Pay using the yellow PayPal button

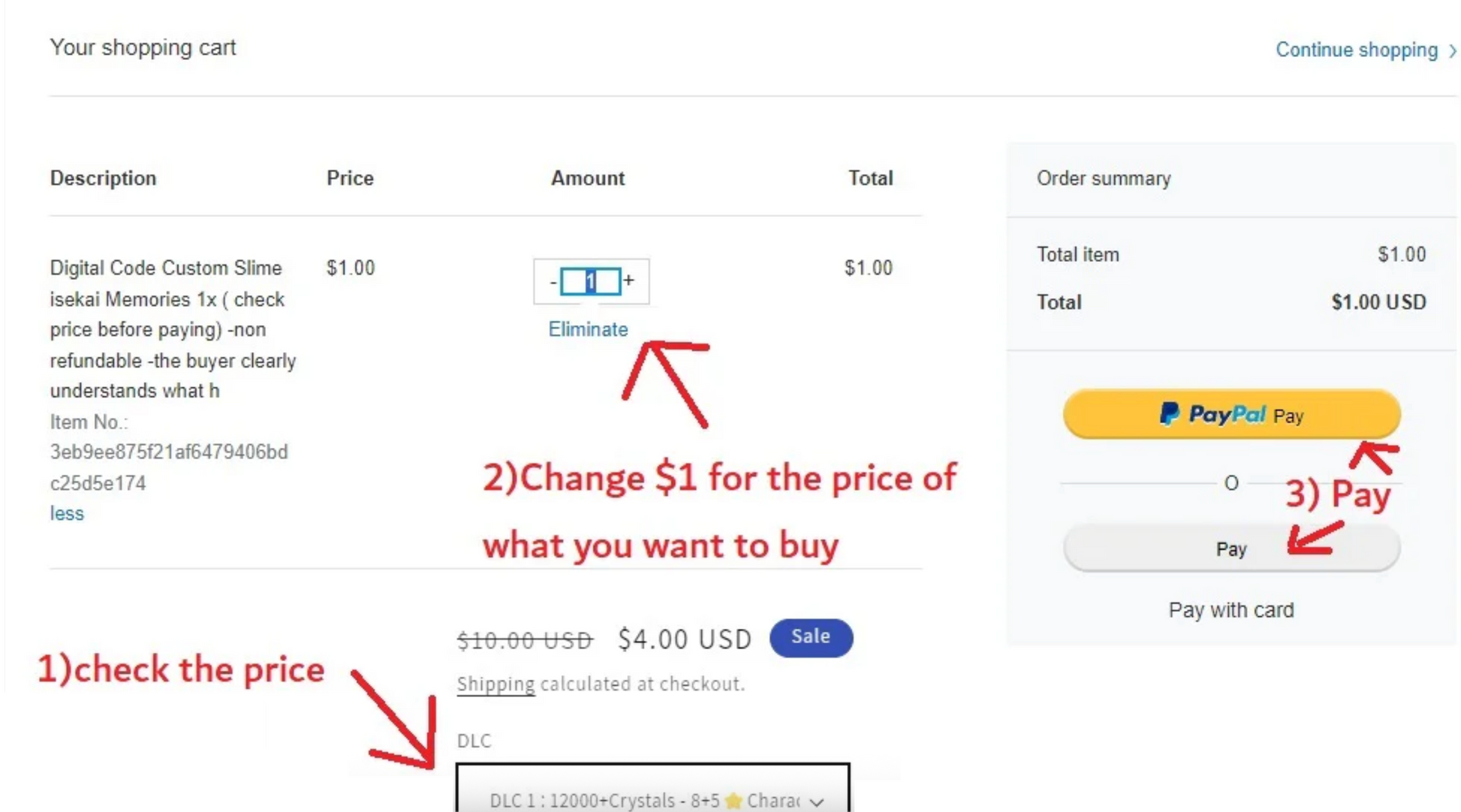(x=1231, y=414)
